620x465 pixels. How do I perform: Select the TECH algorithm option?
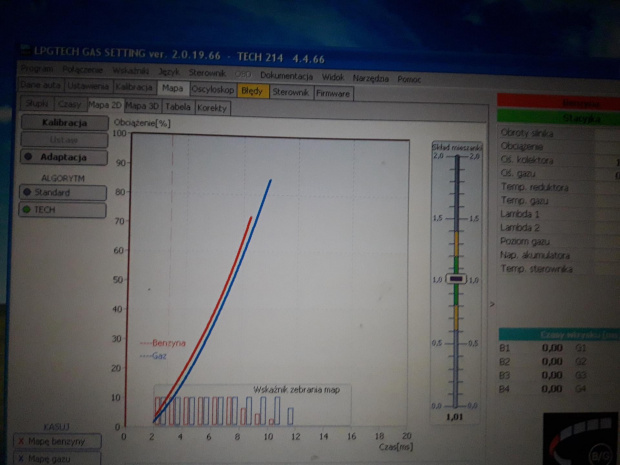pos(62,210)
